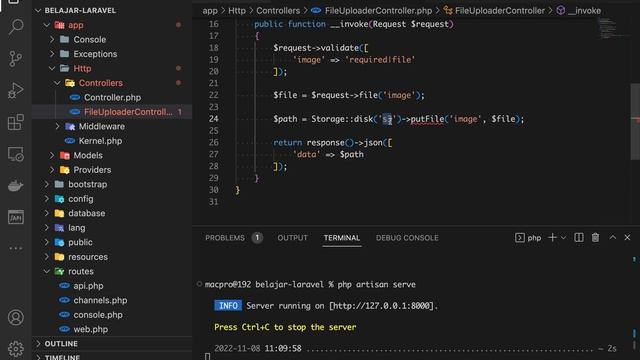640x360 pixels.
Task: Click the 'php artisan serve' command text
Action: pyautogui.click(x=376, y=284)
